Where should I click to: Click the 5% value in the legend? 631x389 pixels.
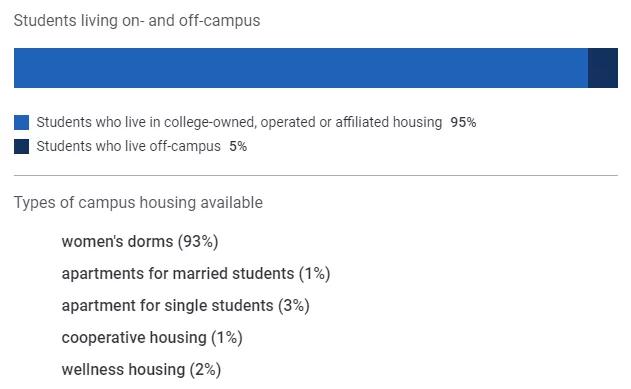[238, 146]
